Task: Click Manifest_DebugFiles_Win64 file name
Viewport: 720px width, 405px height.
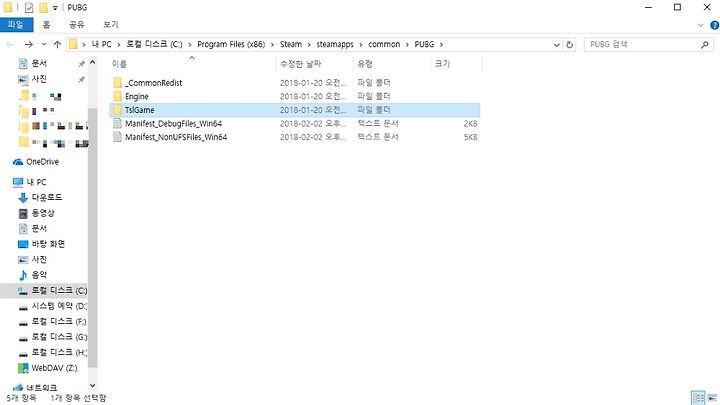Action: click(174, 124)
